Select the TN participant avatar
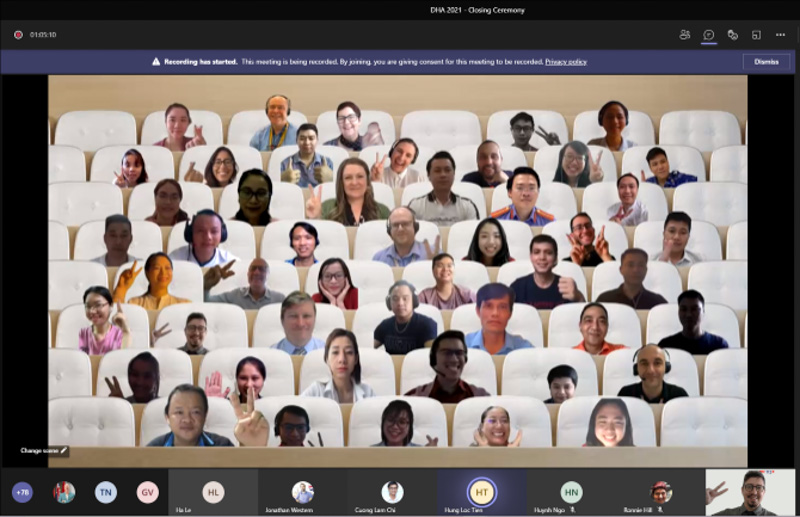800x517 pixels. click(x=106, y=493)
